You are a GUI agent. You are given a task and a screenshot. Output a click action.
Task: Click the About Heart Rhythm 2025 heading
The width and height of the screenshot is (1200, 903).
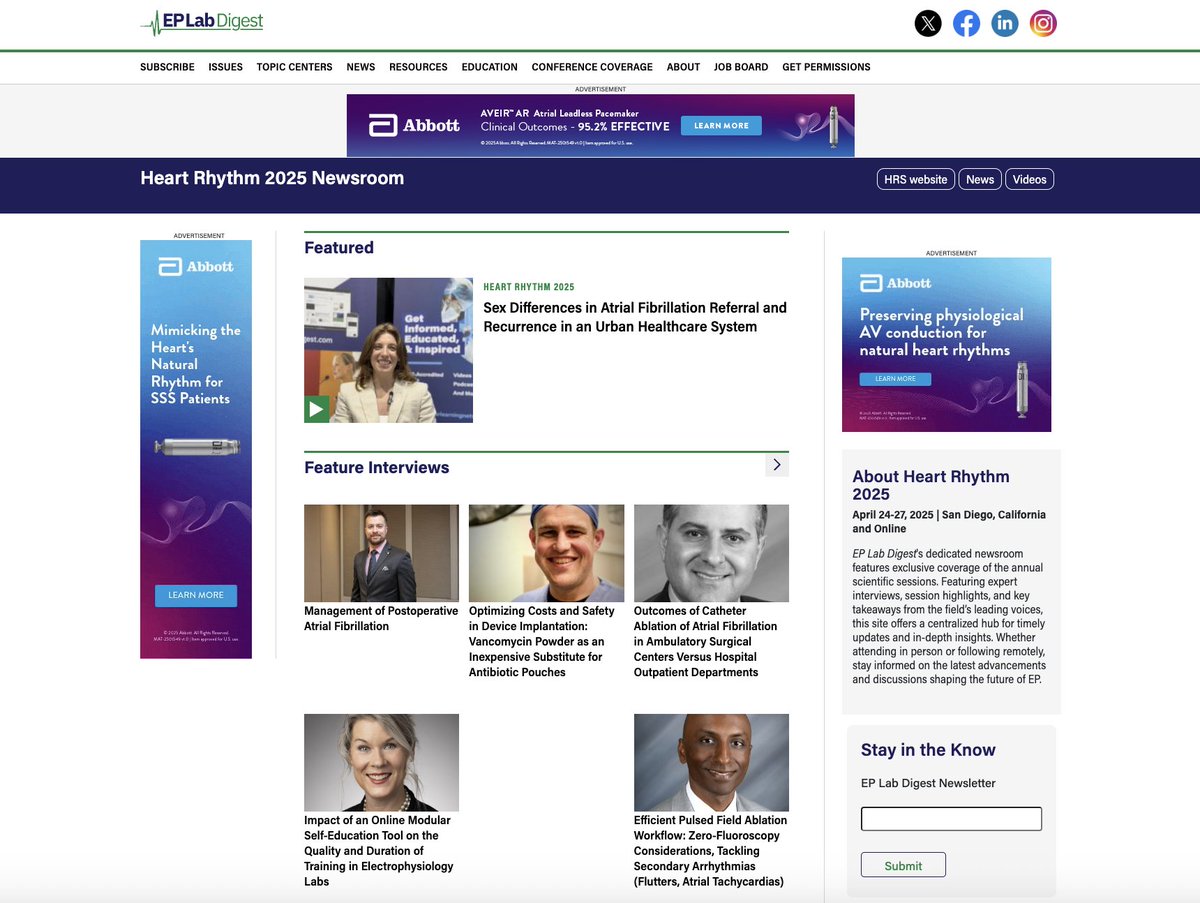point(931,485)
